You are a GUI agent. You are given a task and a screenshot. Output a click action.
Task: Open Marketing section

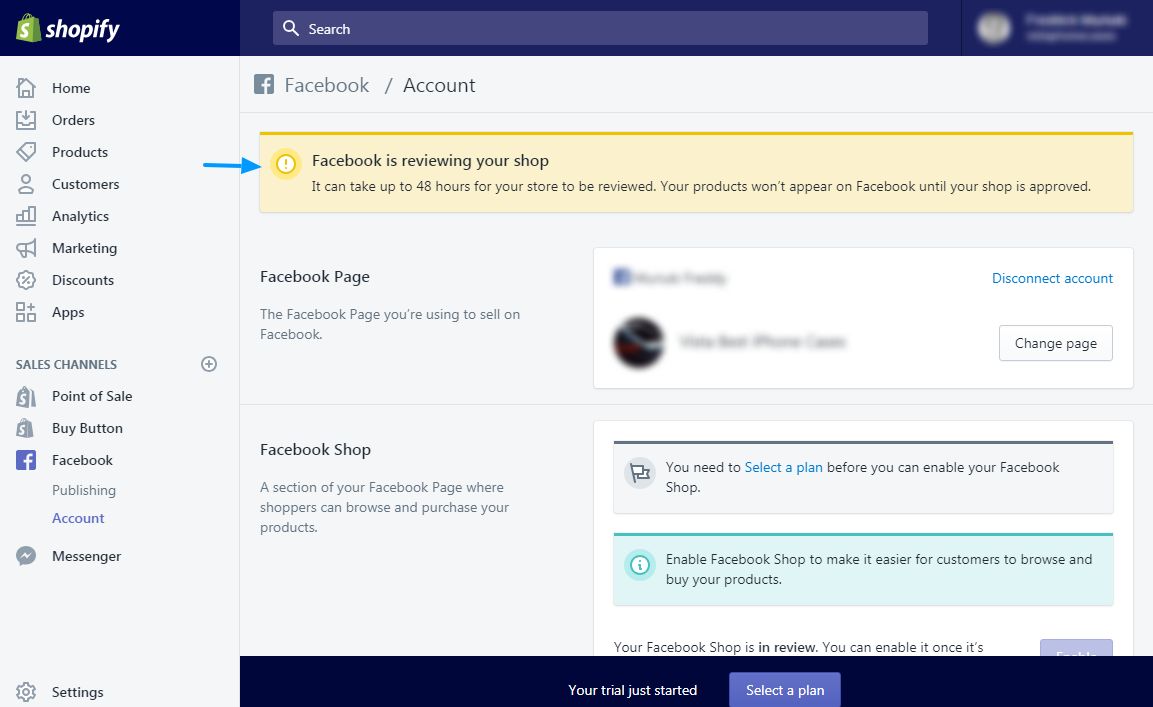[x=85, y=248]
